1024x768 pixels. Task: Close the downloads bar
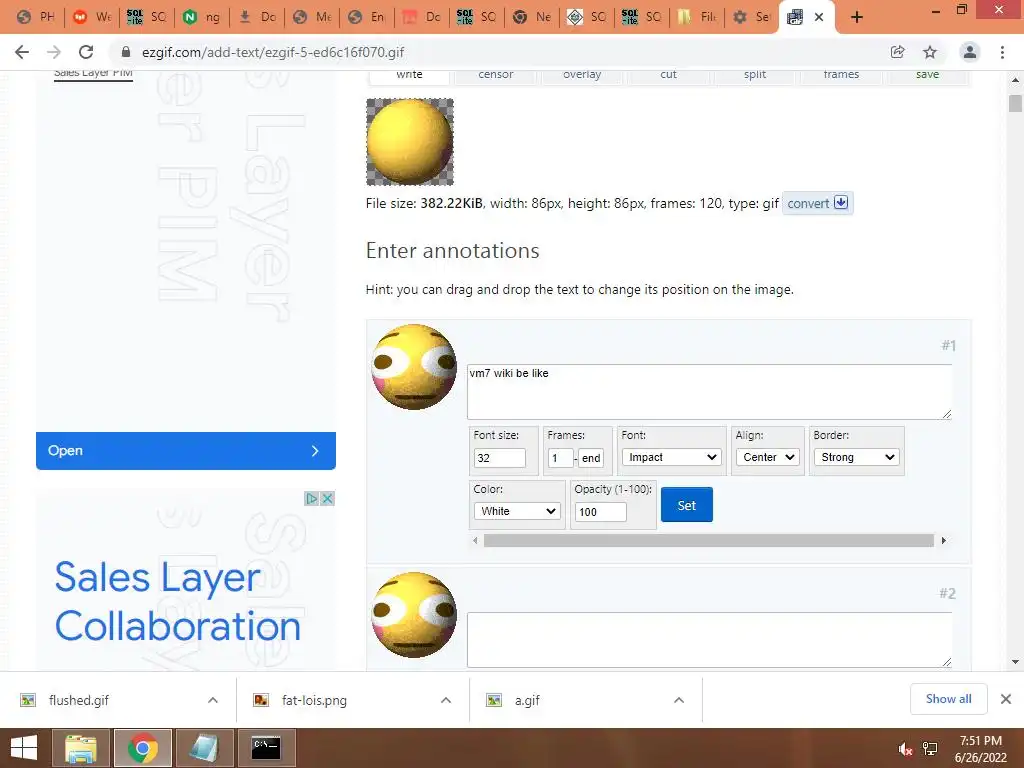click(1006, 699)
